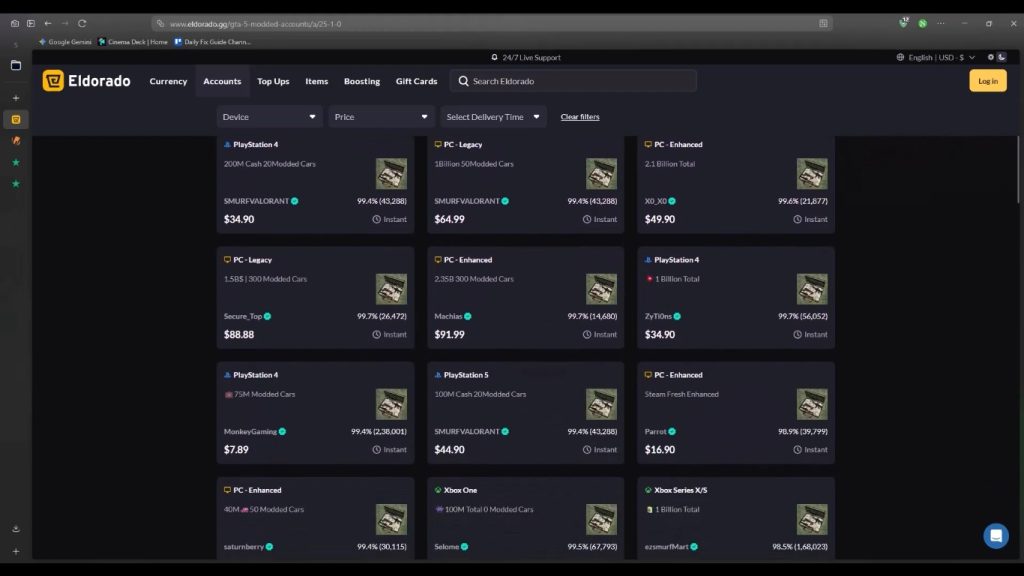Click 24/7 Live Support link
The height and width of the screenshot is (576, 1024).
coord(526,57)
